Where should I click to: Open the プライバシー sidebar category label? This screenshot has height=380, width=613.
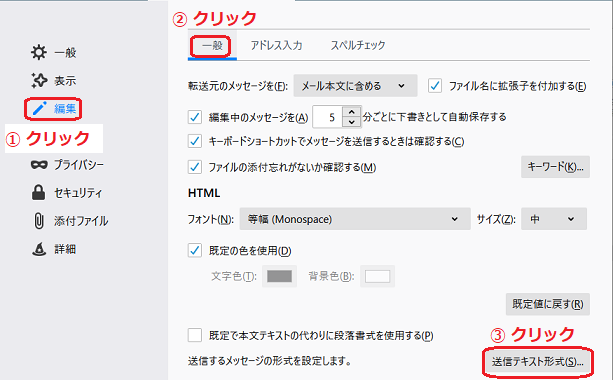point(79,165)
